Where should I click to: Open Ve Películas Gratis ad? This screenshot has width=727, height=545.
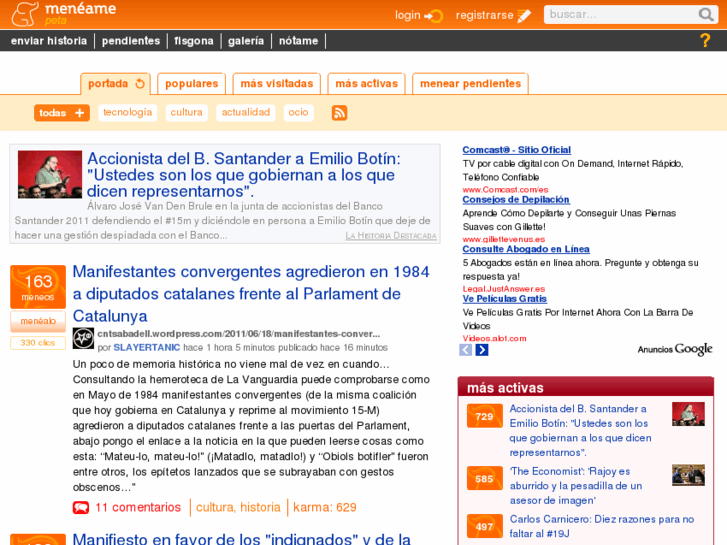click(x=504, y=299)
